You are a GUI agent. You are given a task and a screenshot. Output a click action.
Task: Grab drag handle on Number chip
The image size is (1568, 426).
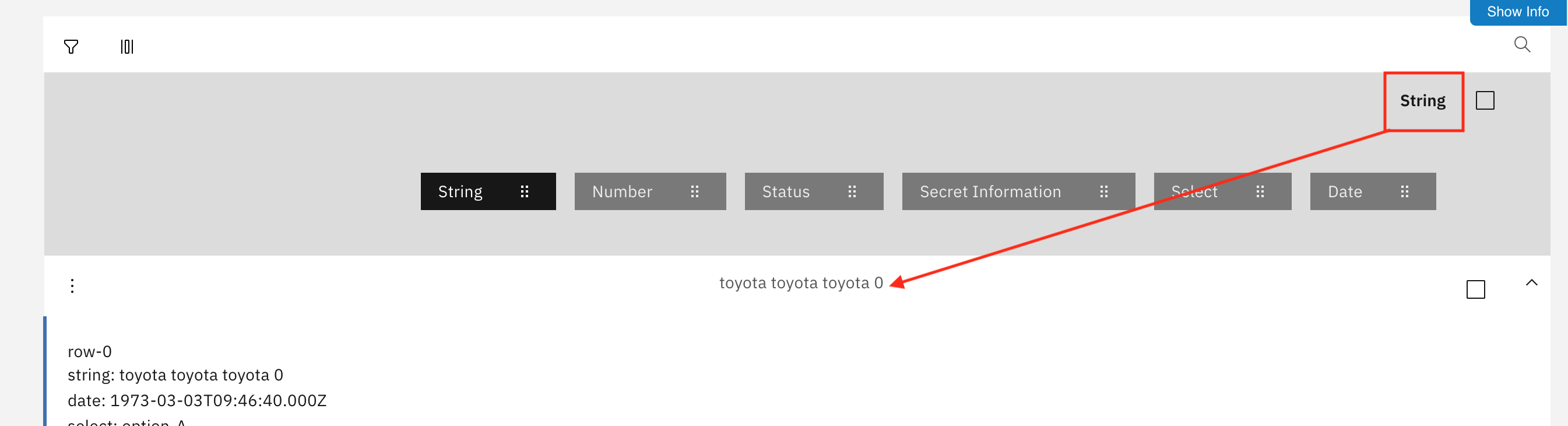click(694, 191)
